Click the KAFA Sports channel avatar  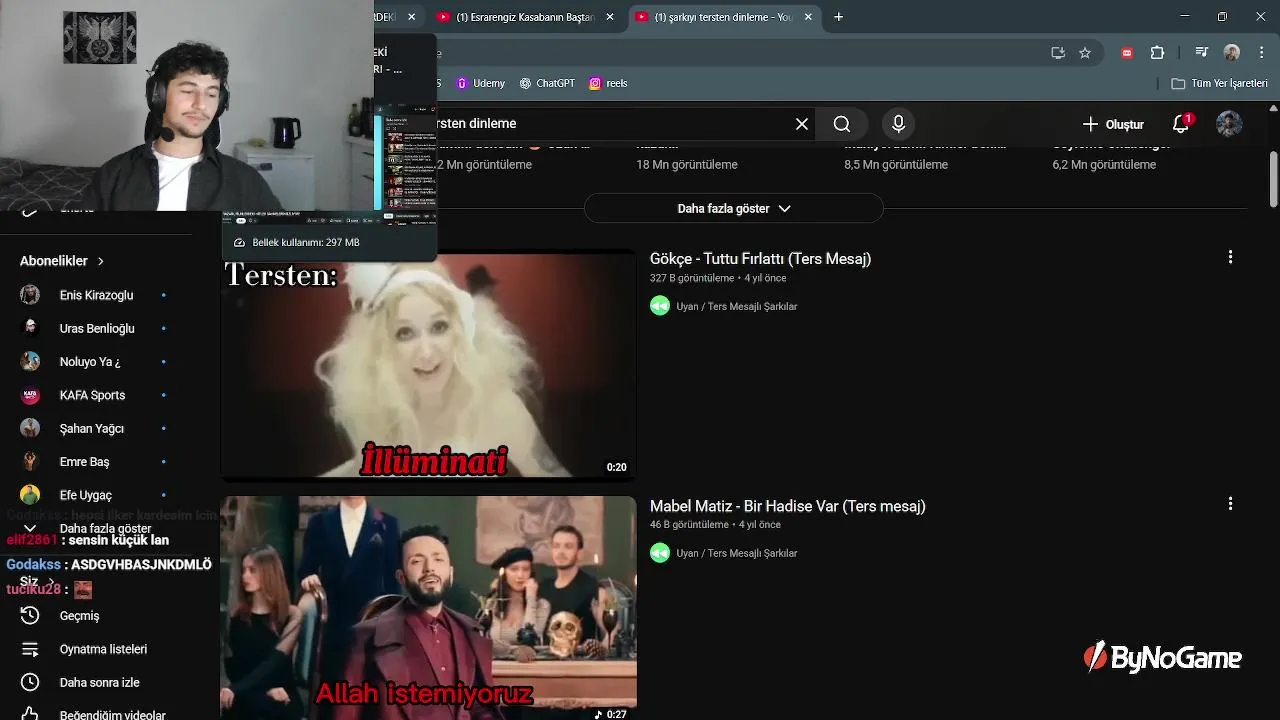point(30,395)
